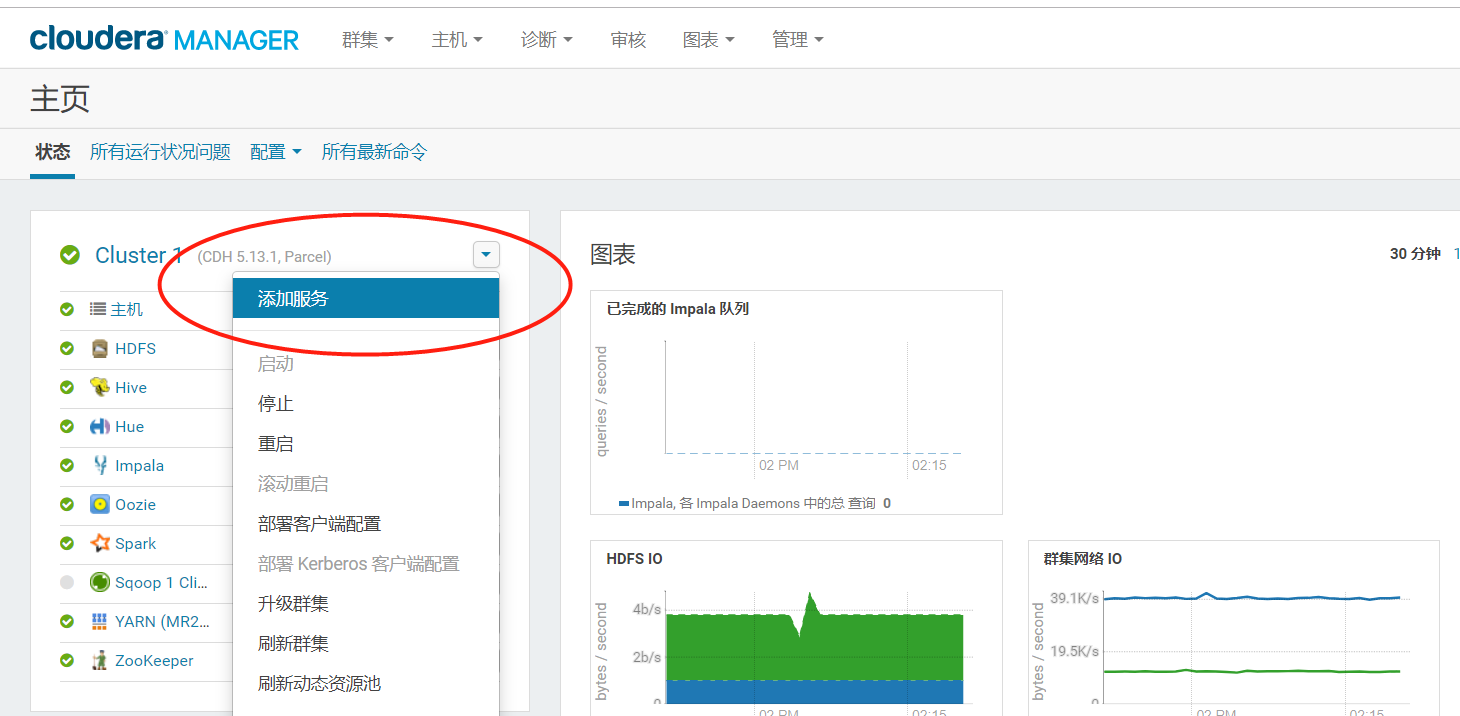
Task: Click the Hue service icon
Action: pyautogui.click(x=99, y=427)
